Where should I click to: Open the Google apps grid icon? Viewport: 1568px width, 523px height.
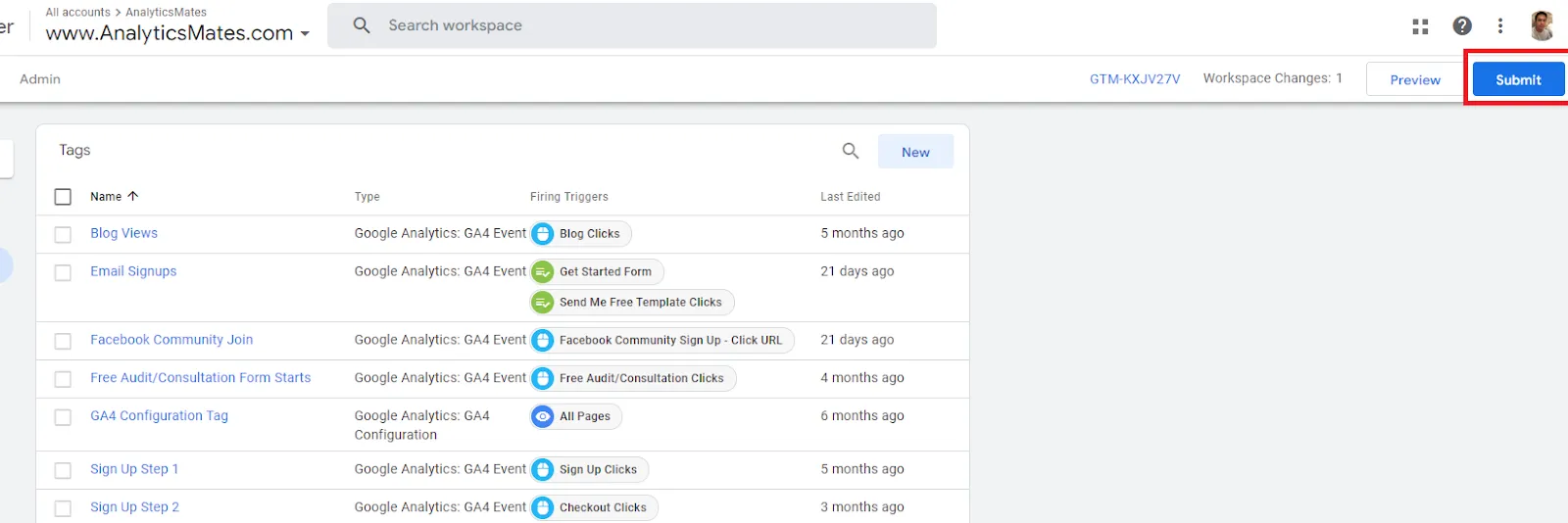click(1420, 26)
